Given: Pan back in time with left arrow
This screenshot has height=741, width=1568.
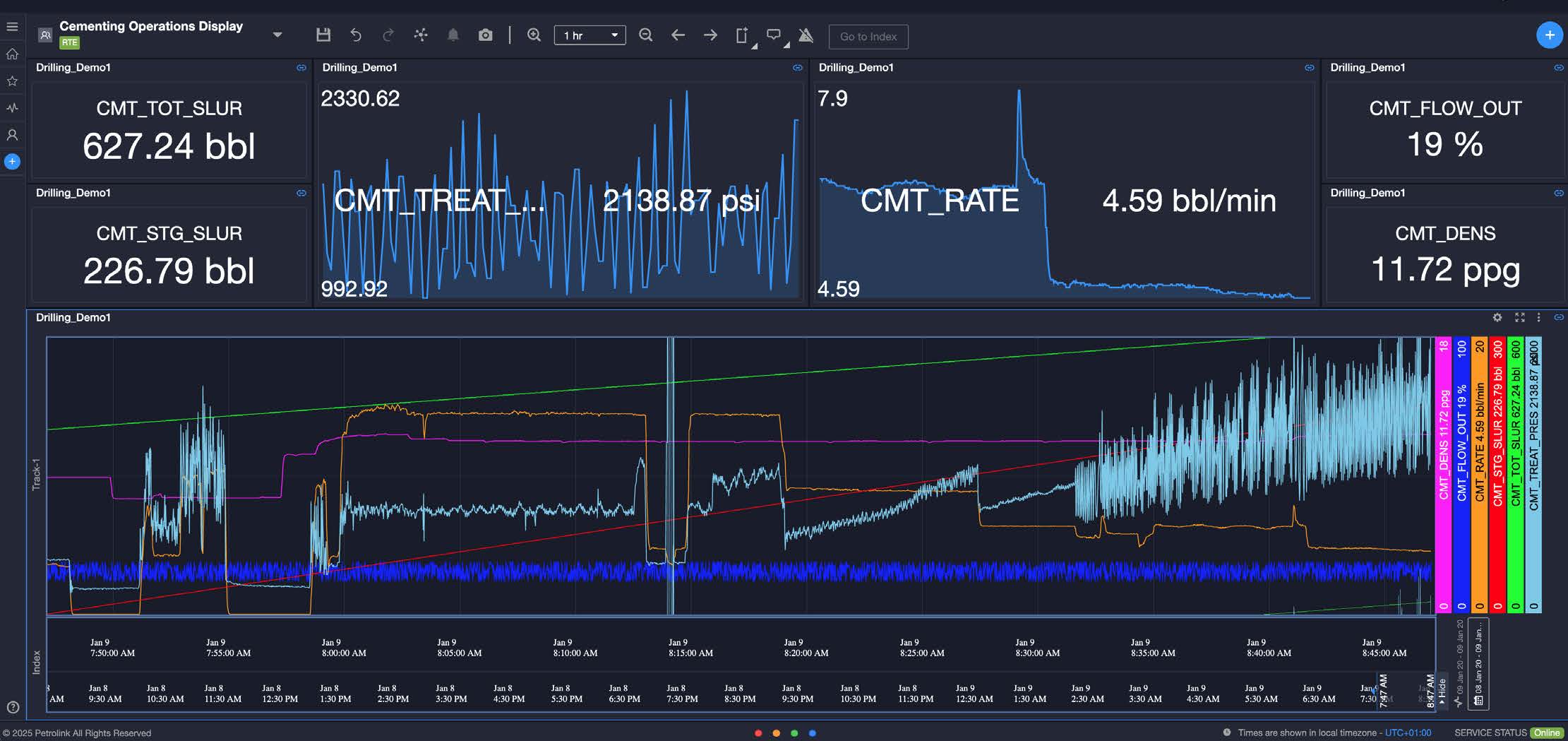Looking at the screenshot, I should click(x=678, y=35).
